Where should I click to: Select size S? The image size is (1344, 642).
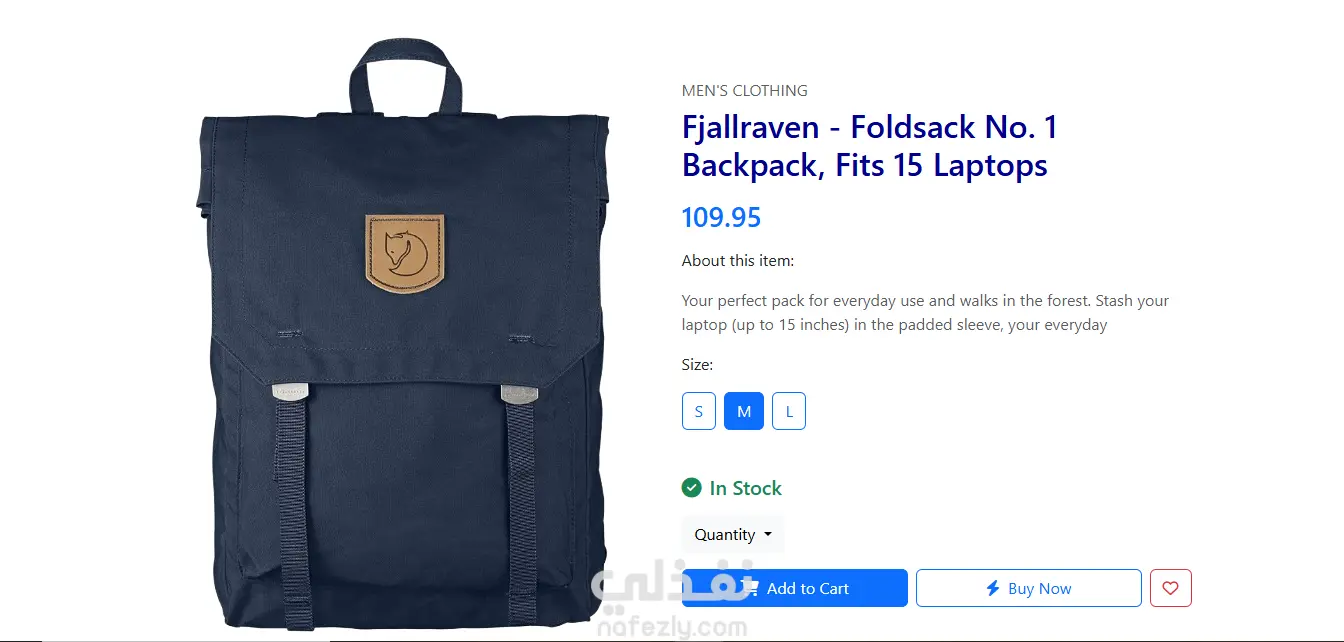[698, 411]
